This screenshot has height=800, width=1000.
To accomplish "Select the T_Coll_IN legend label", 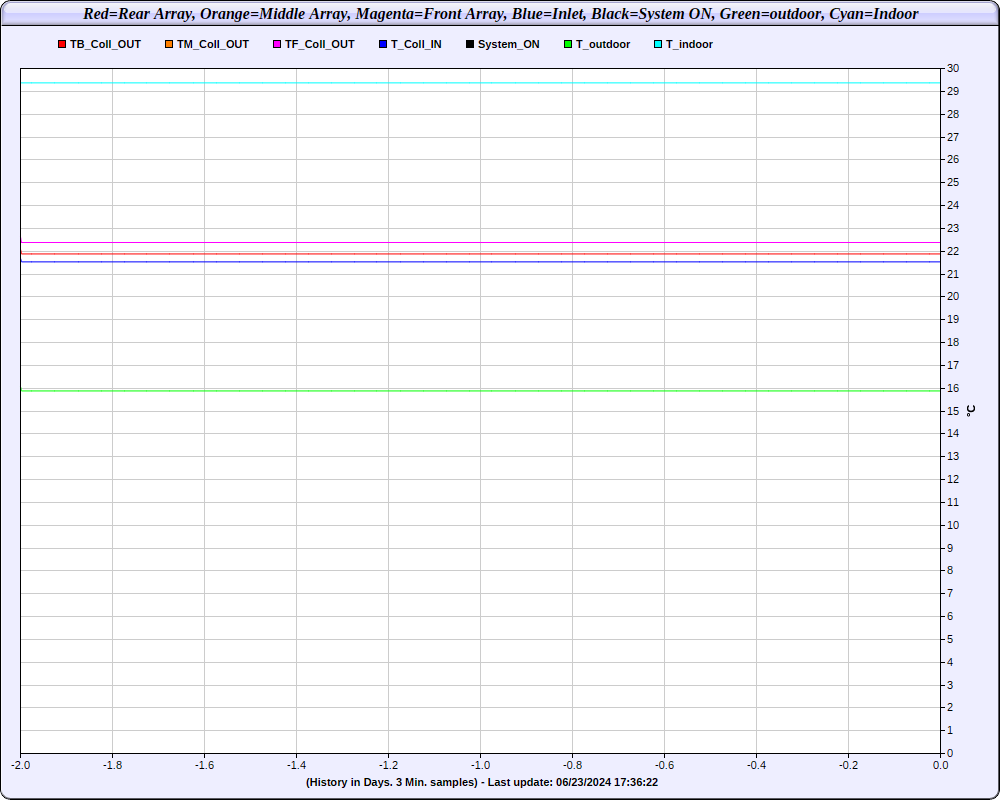I will pyautogui.click(x=416, y=45).
